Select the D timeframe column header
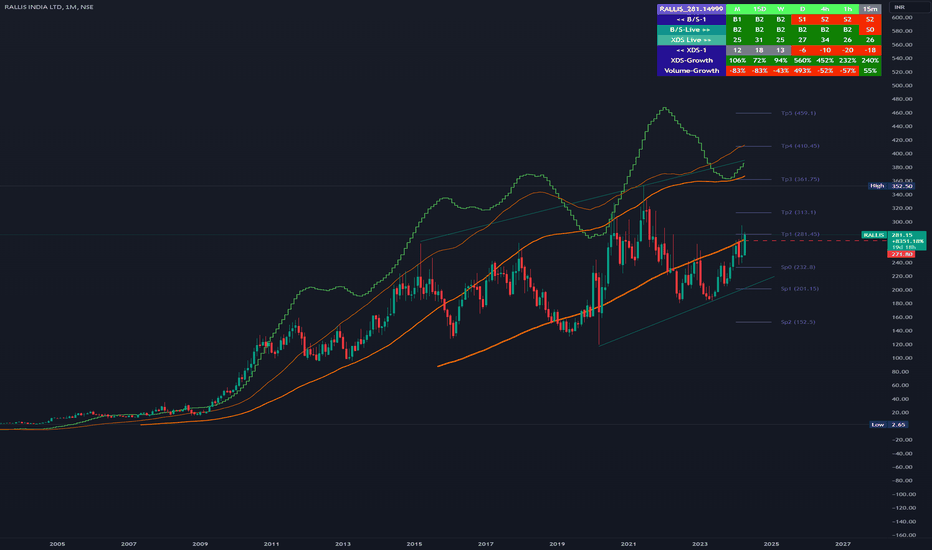Viewport: 932px width, 550px height. pyautogui.click(x=802, y=9)
